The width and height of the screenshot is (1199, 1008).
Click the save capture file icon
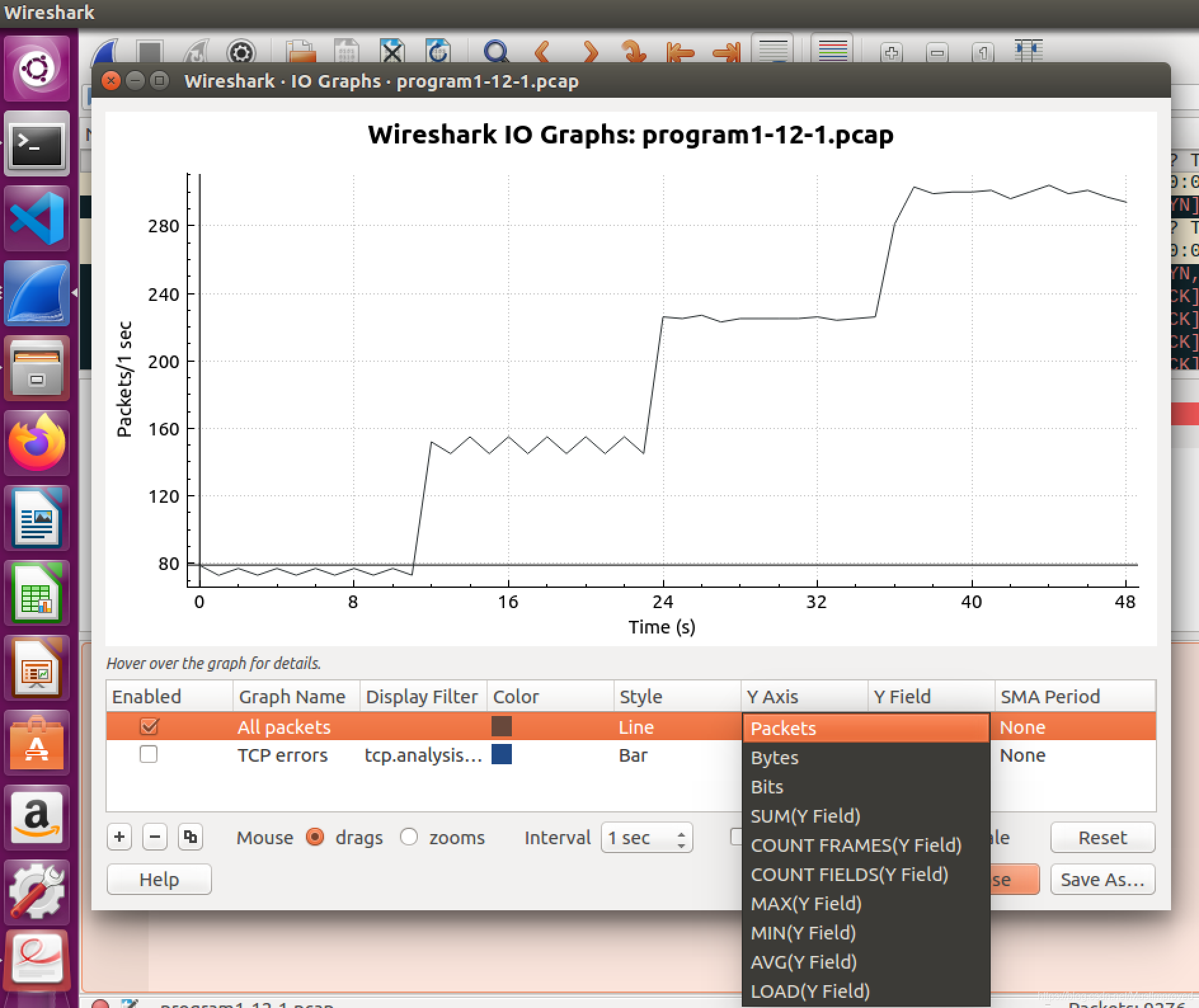(x=346, y=51)
